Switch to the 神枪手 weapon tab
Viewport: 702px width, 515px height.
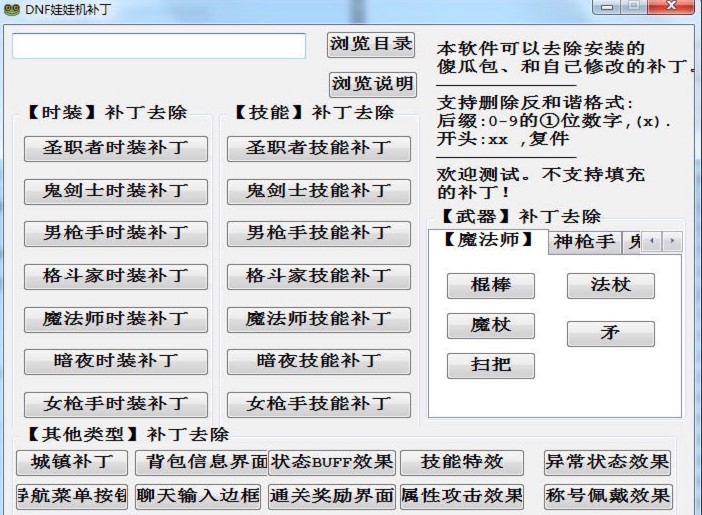(x=585, y=243)
